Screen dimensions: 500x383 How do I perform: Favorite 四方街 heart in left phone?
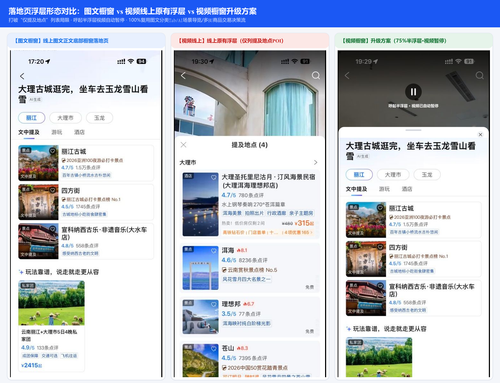click(53, 190)
